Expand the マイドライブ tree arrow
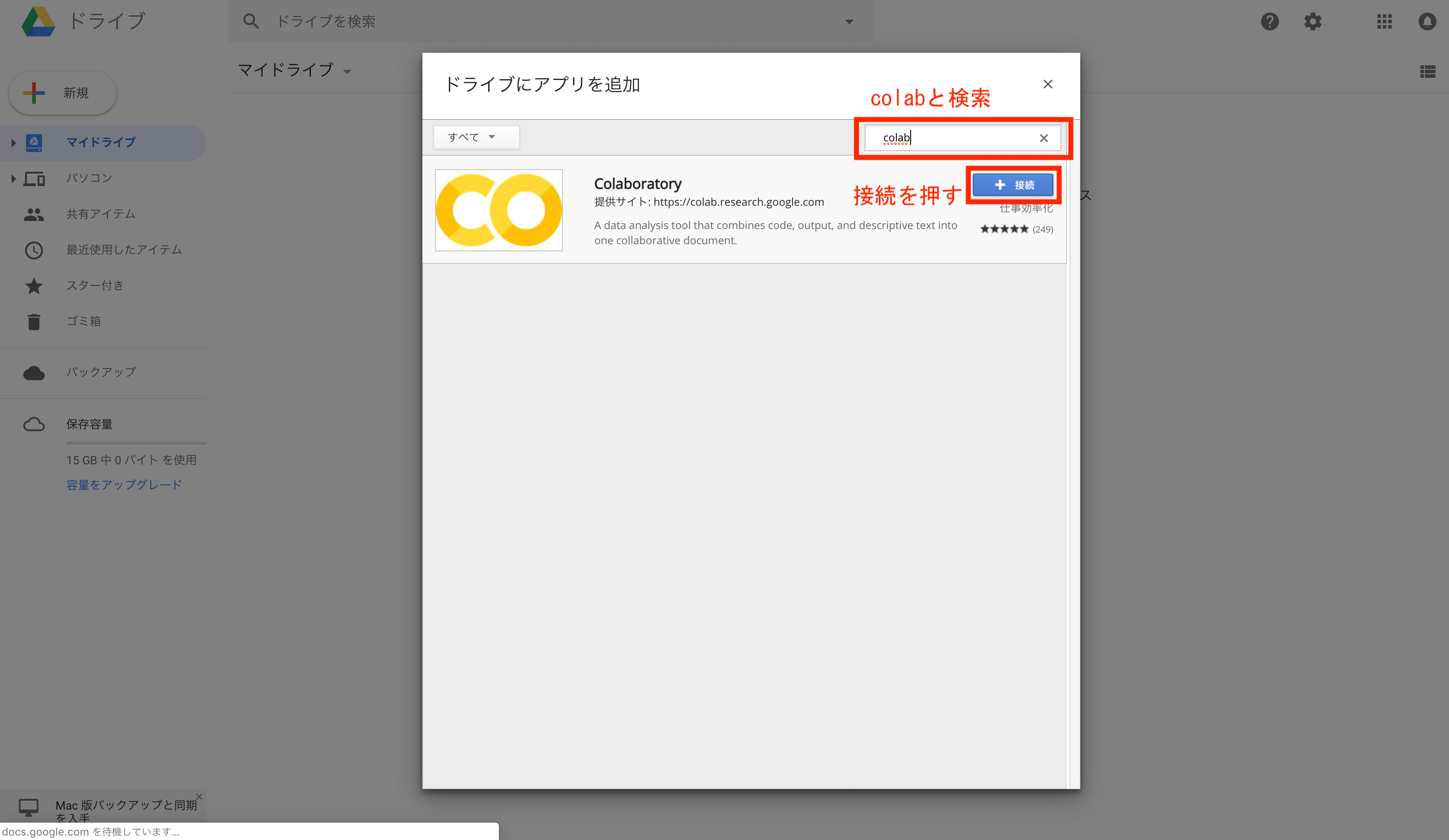1449x840 pixels. click(x=13, y=143)
